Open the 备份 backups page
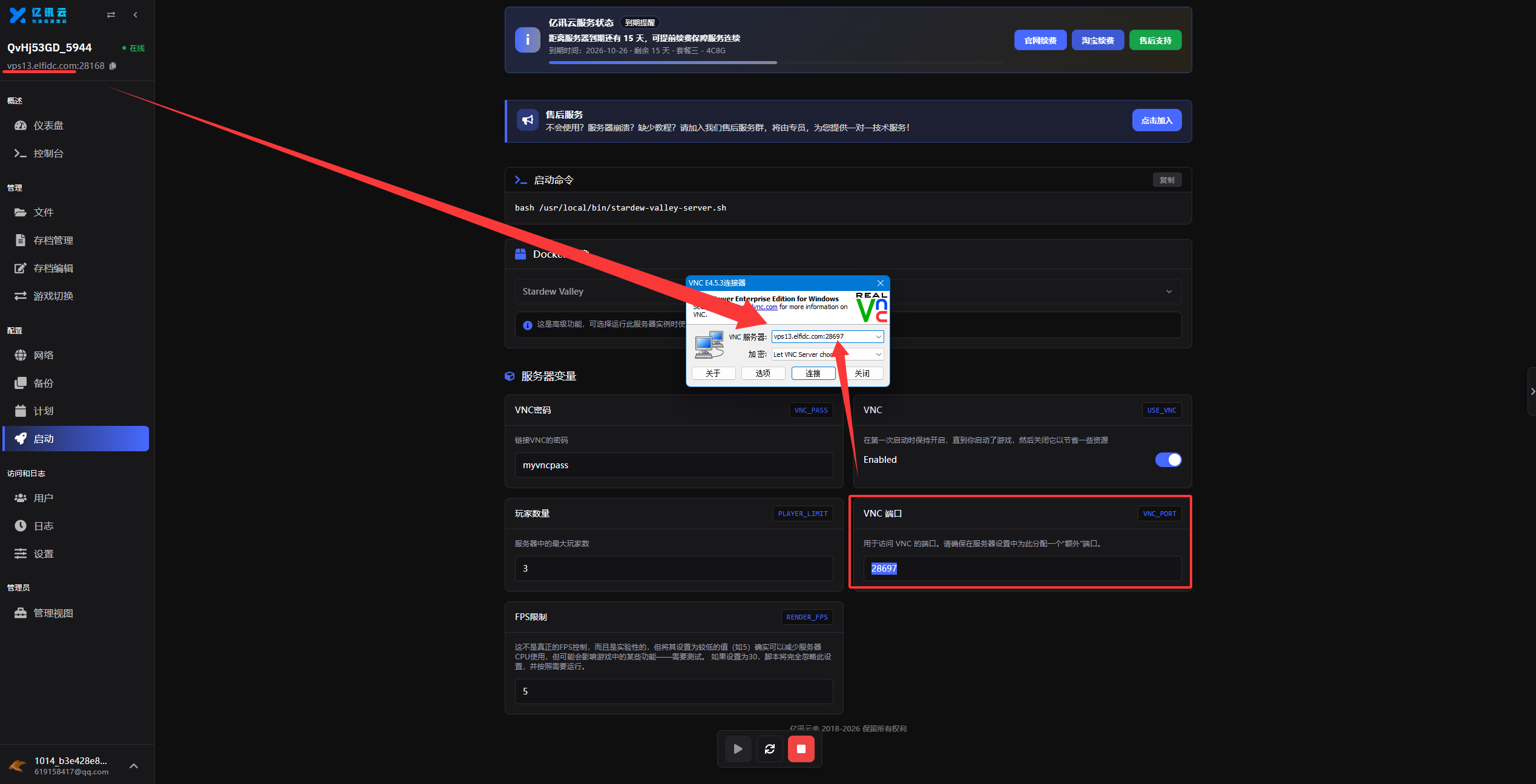The image size is (1536, 784). tap(76, 383)
